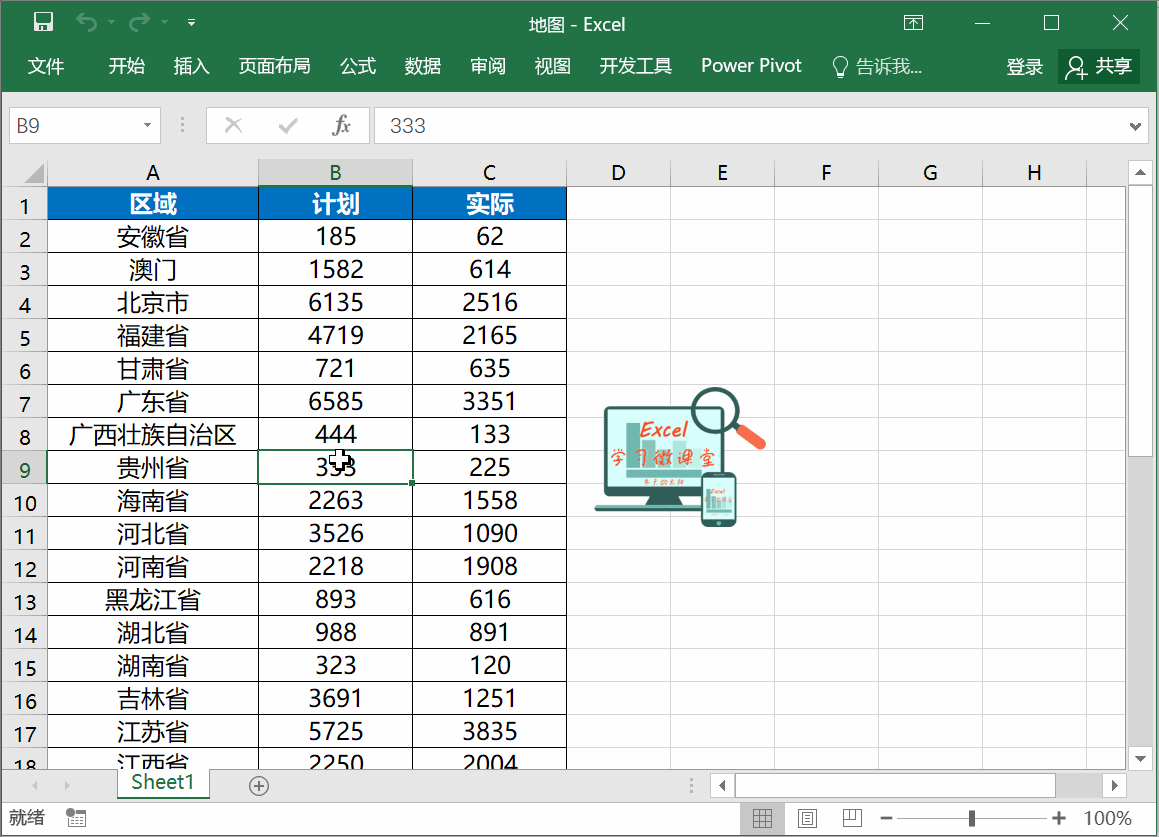Image resolution: width=1159 pixels, height=837 pixels.
Task: Click the vertical scroll down arrow
Action: click(x=1141, y=759)
